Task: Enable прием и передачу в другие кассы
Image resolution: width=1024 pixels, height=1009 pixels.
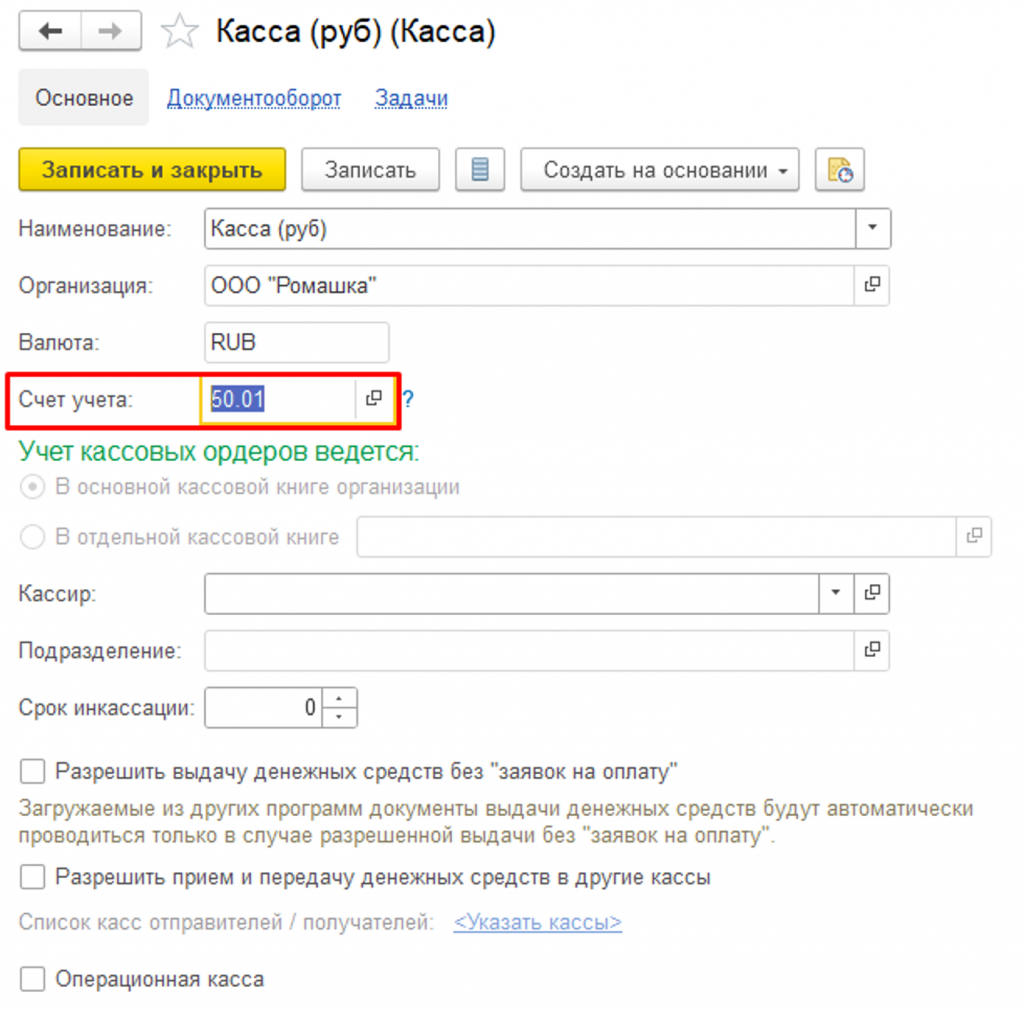Action: tap(33, 877)
